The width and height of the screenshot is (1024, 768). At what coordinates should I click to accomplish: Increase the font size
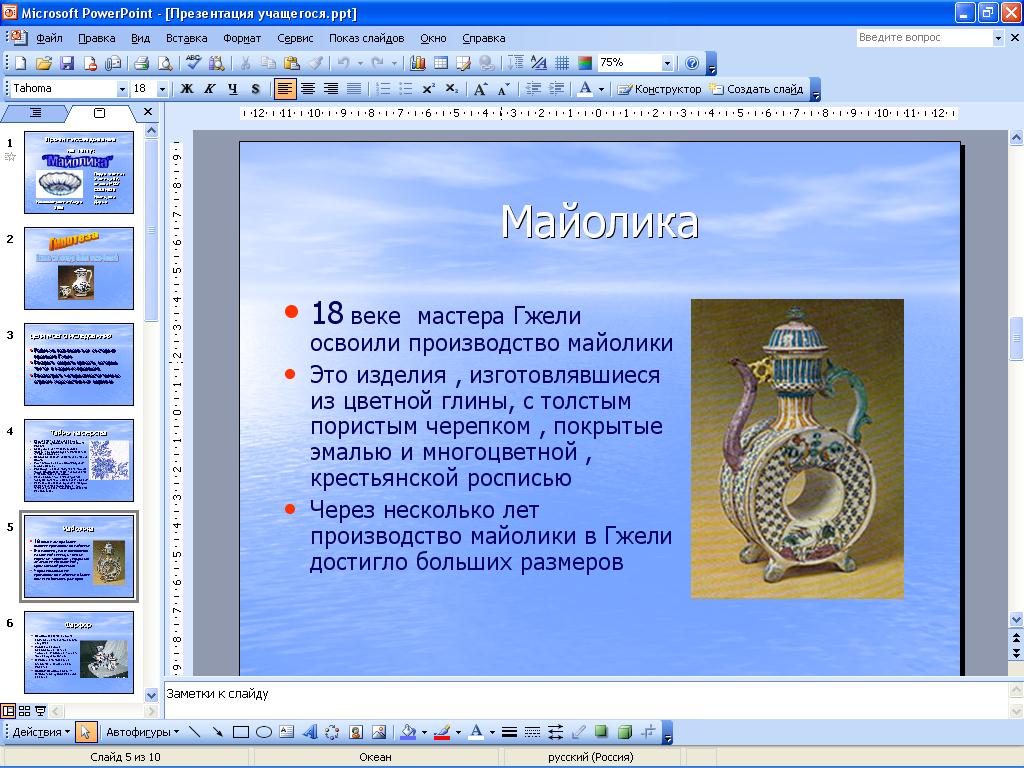tap(481, 89)
